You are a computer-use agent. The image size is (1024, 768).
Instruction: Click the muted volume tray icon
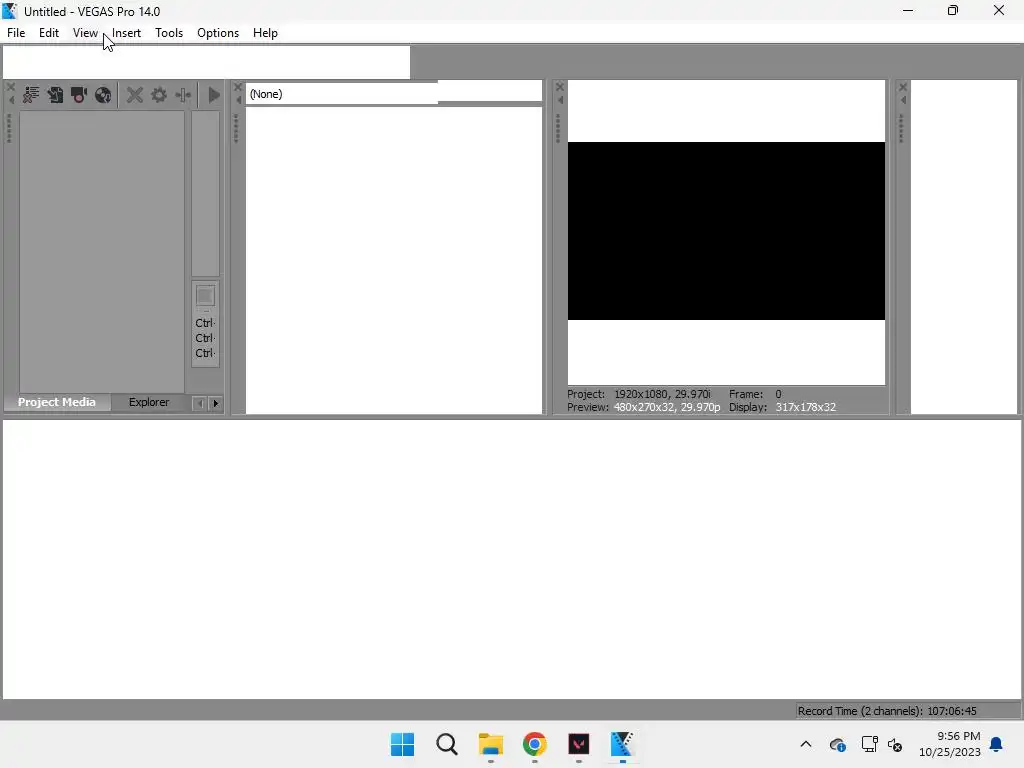pyautogui.click(x=895, y=744)
